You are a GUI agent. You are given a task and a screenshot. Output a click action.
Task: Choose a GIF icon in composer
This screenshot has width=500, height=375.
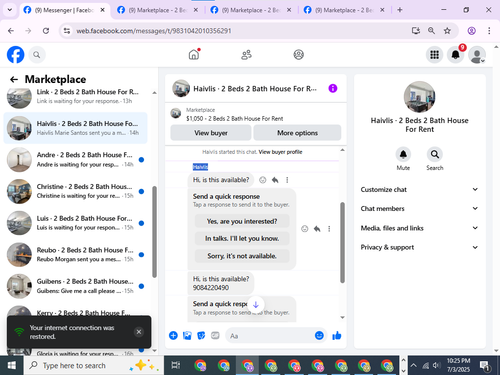click(x=215, y=335)
